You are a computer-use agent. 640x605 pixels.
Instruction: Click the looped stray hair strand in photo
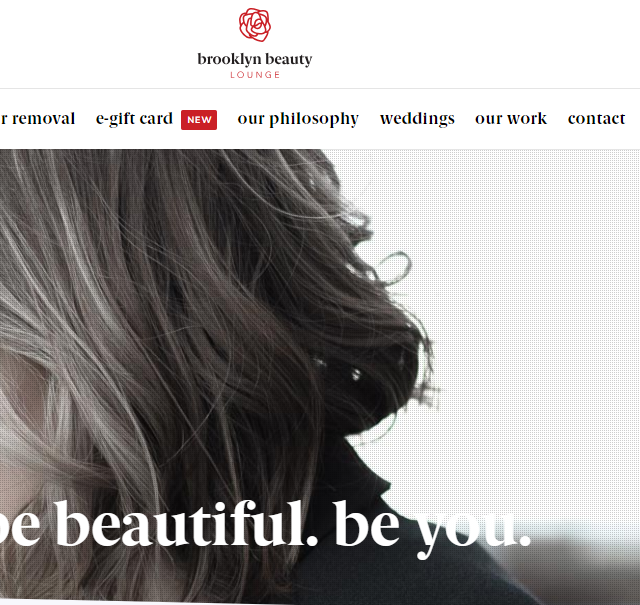pyautogui.click(x=395, y=267)
